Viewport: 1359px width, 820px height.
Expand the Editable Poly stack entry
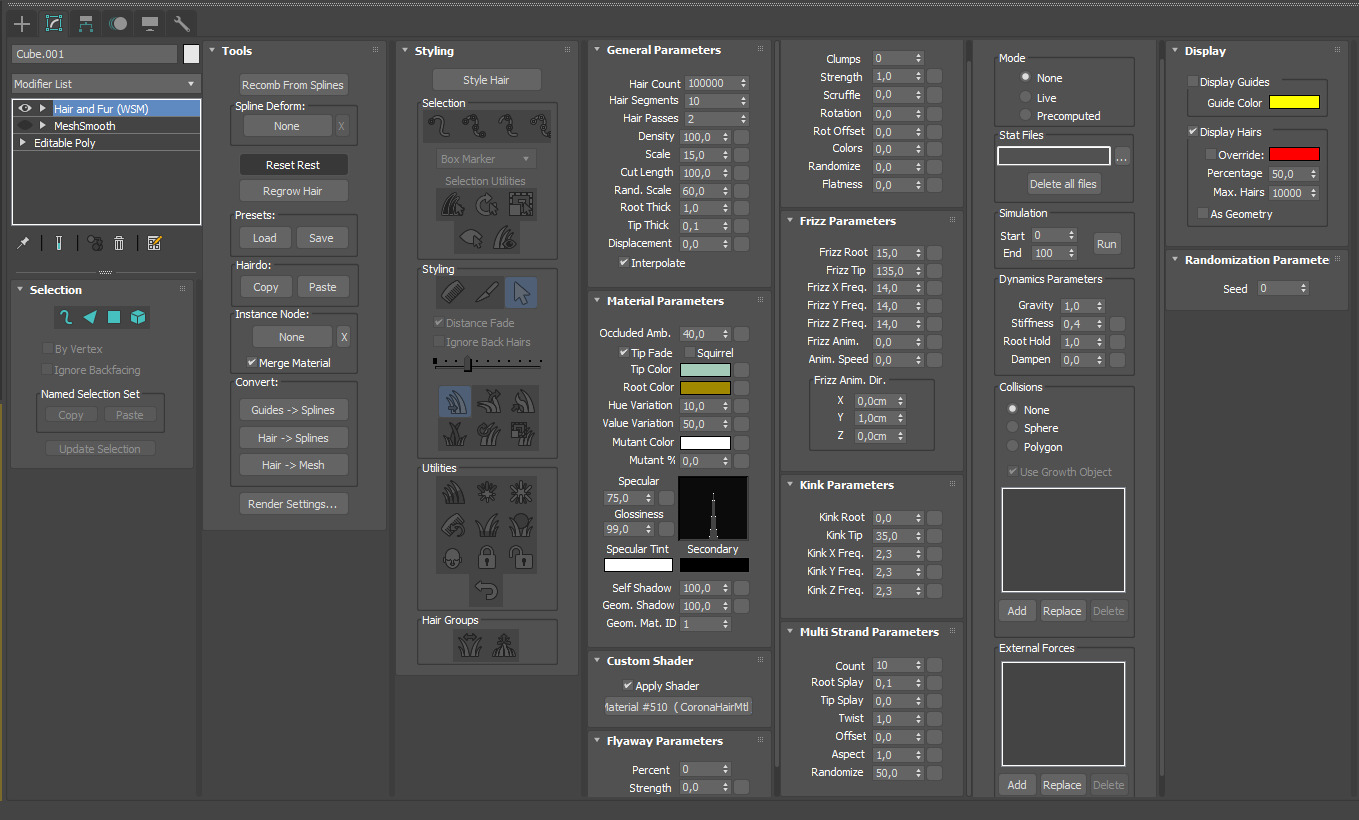(x=23, y=143)
